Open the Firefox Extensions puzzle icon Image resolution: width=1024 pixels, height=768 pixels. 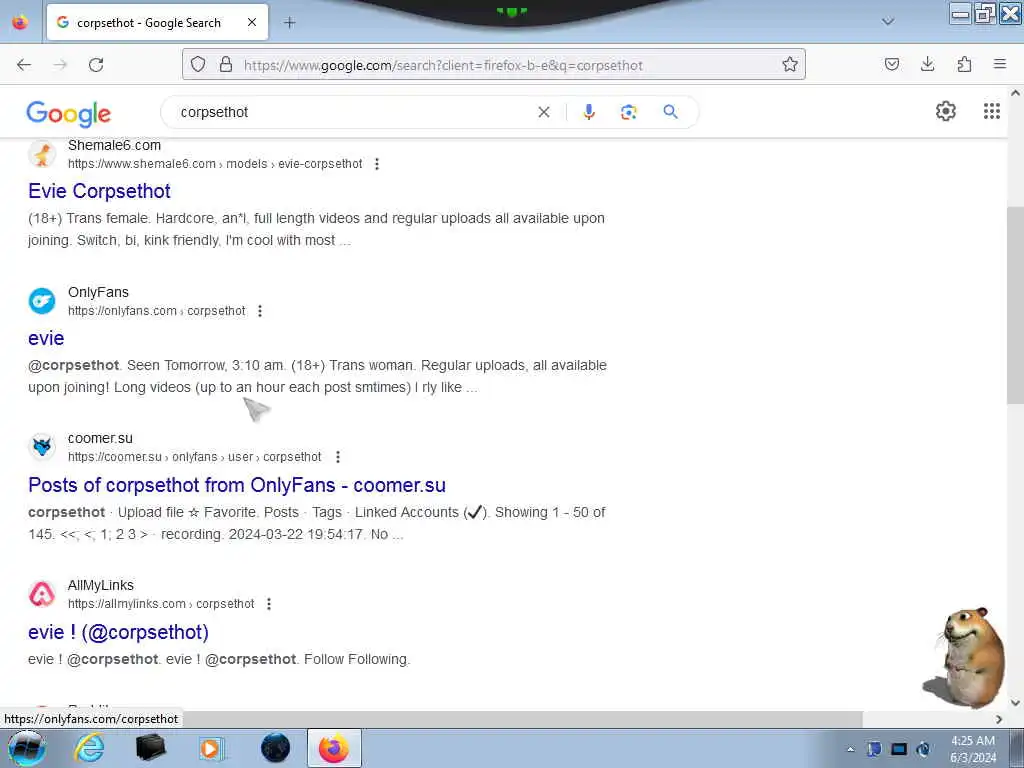click(964, 64)
